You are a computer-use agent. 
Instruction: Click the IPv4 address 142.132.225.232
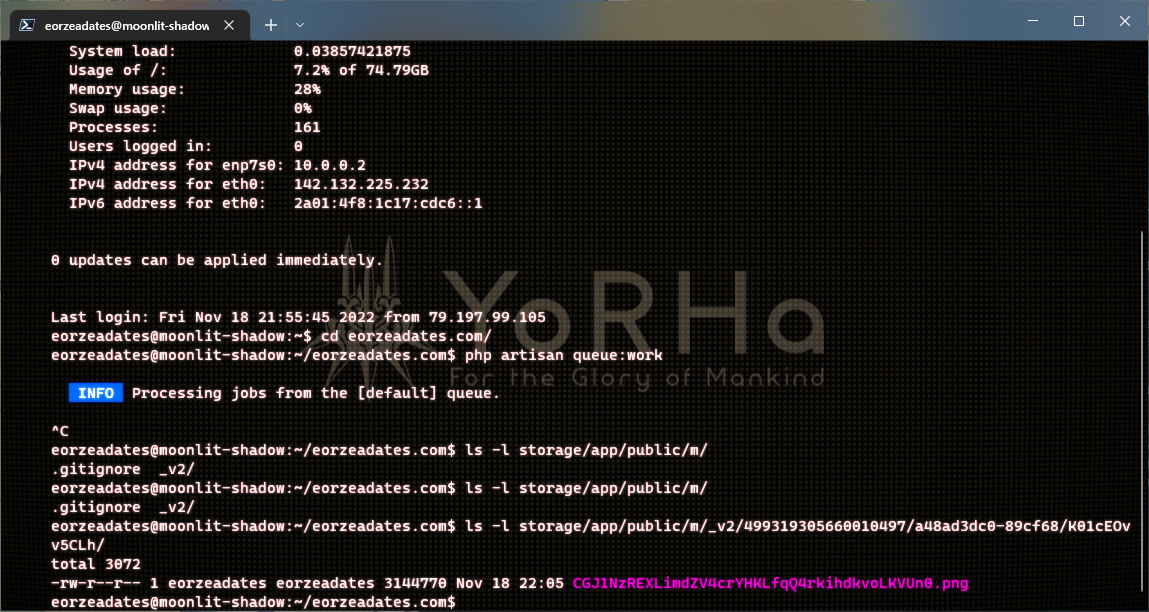pos(364,184)
